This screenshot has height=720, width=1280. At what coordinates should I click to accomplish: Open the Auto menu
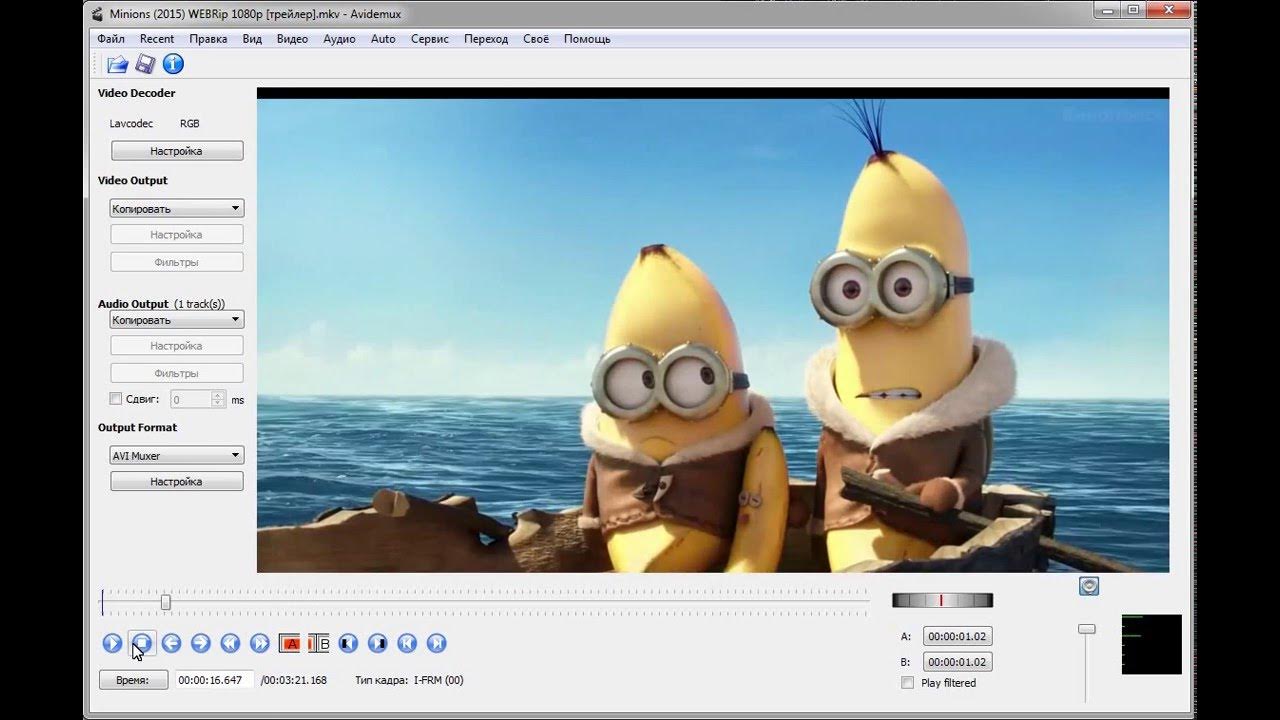(383, 39)
